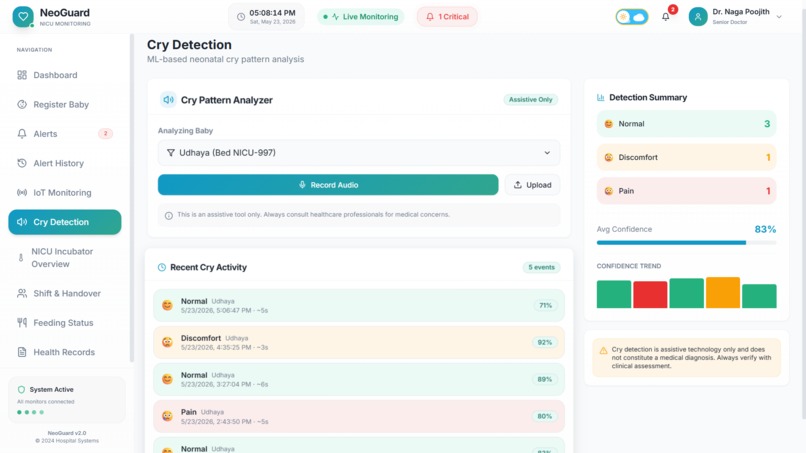Click the orange bar in Confidence Trend
Viewport: 806px width, 453px height.
(x=723, y=293)
